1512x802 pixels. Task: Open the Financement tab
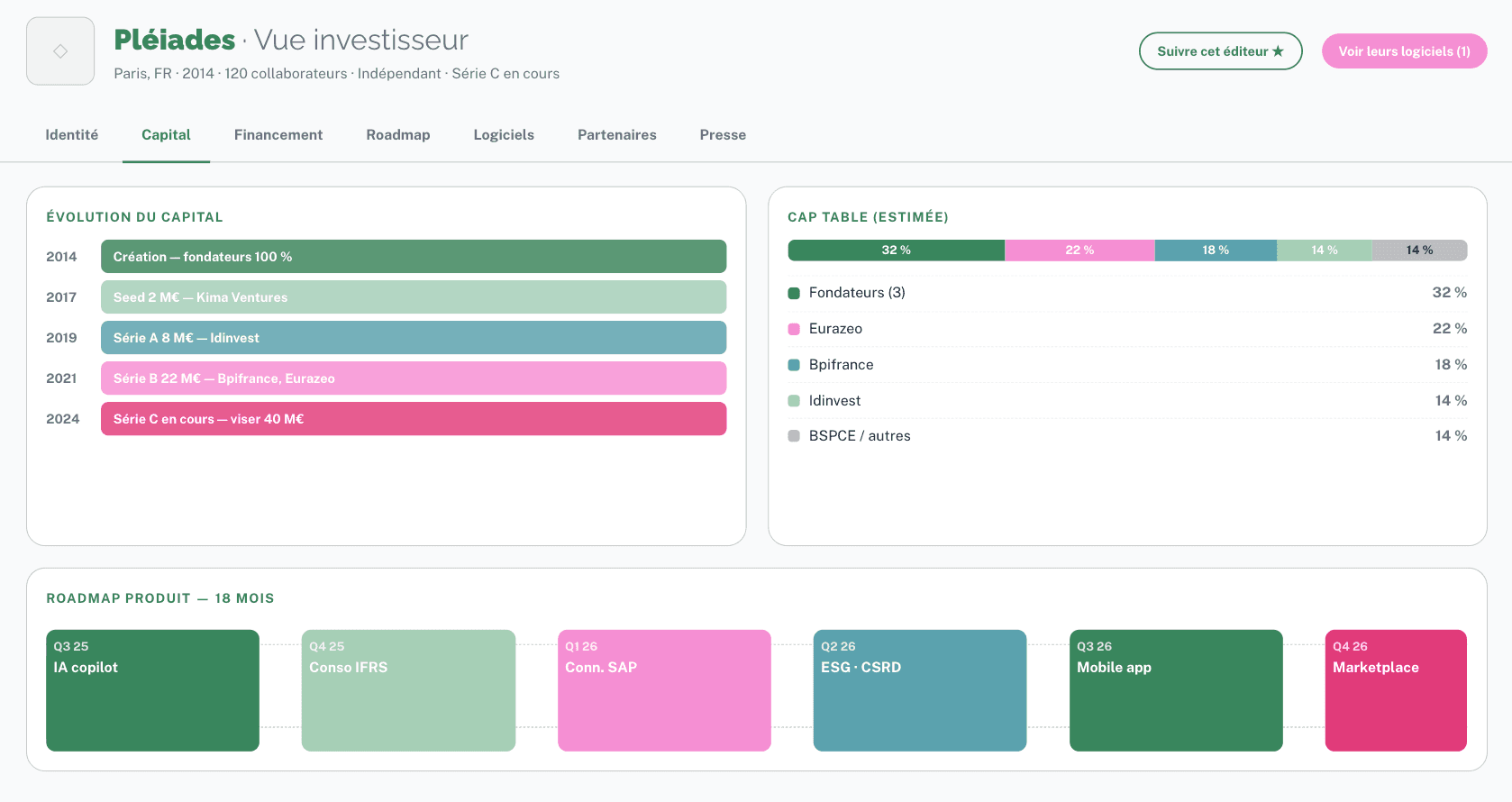[x=278, y=135]
